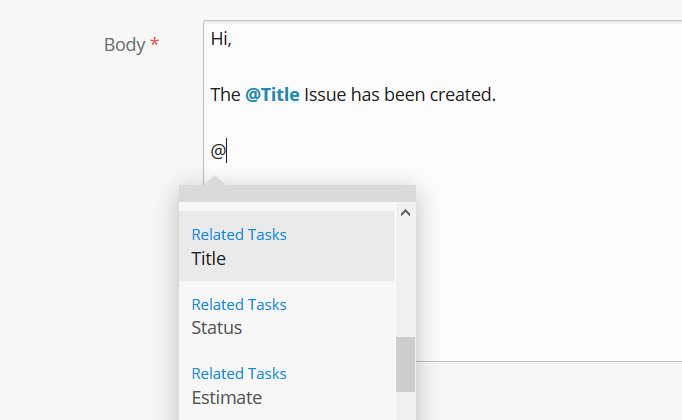Click the Related Tasks label above Estimate
The width and height of the screenshot is (682, 420).
(x=239, y=374)
